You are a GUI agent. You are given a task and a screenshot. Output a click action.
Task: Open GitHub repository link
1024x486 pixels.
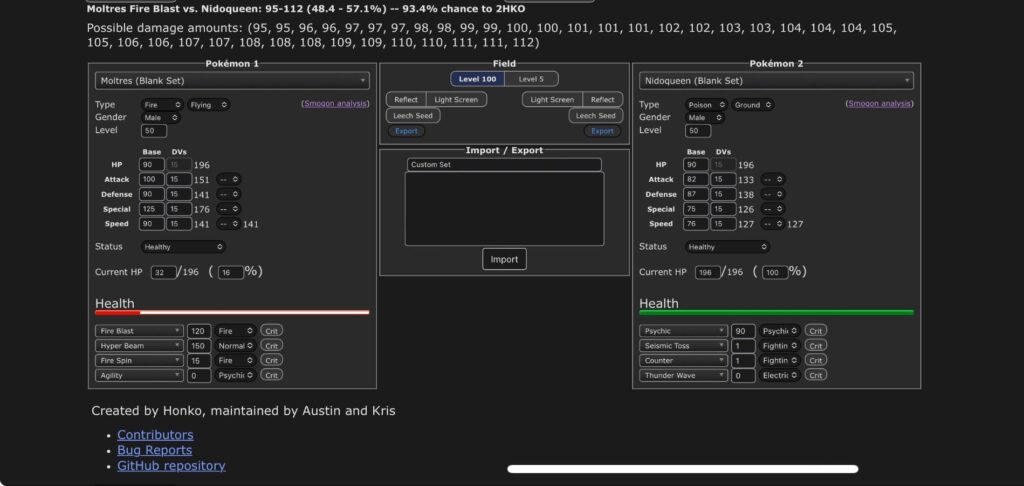[172, 466]
